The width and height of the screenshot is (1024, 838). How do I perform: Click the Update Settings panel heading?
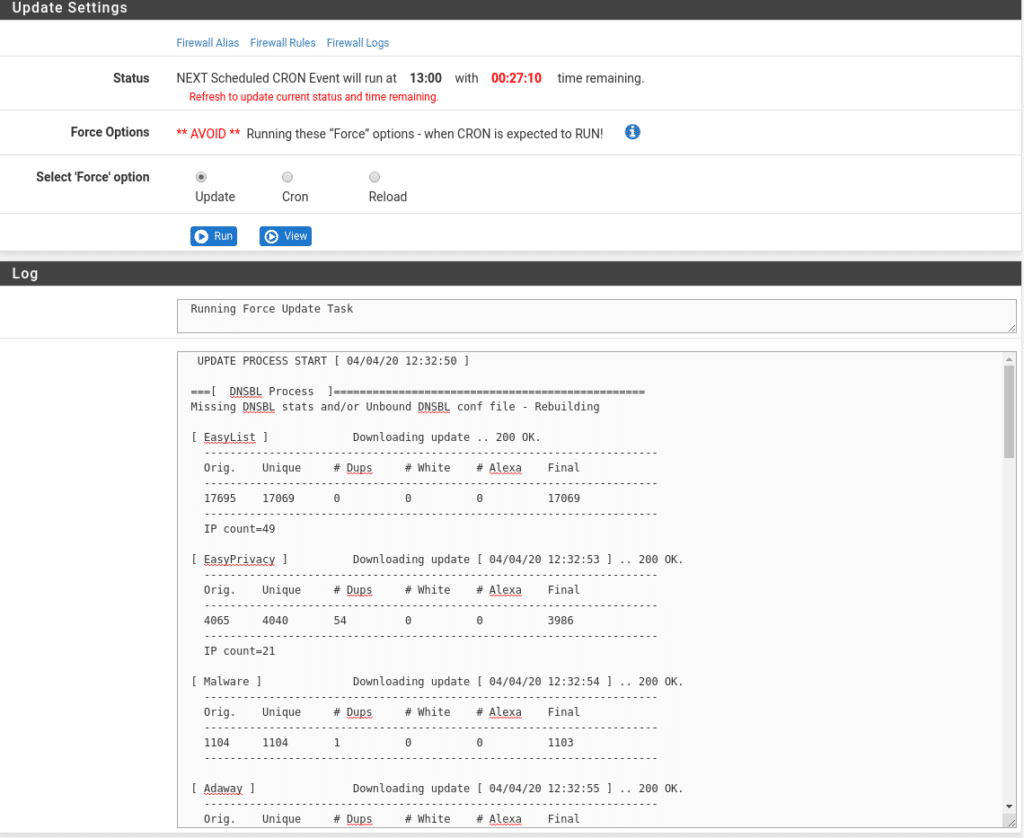tap(70, 8)
